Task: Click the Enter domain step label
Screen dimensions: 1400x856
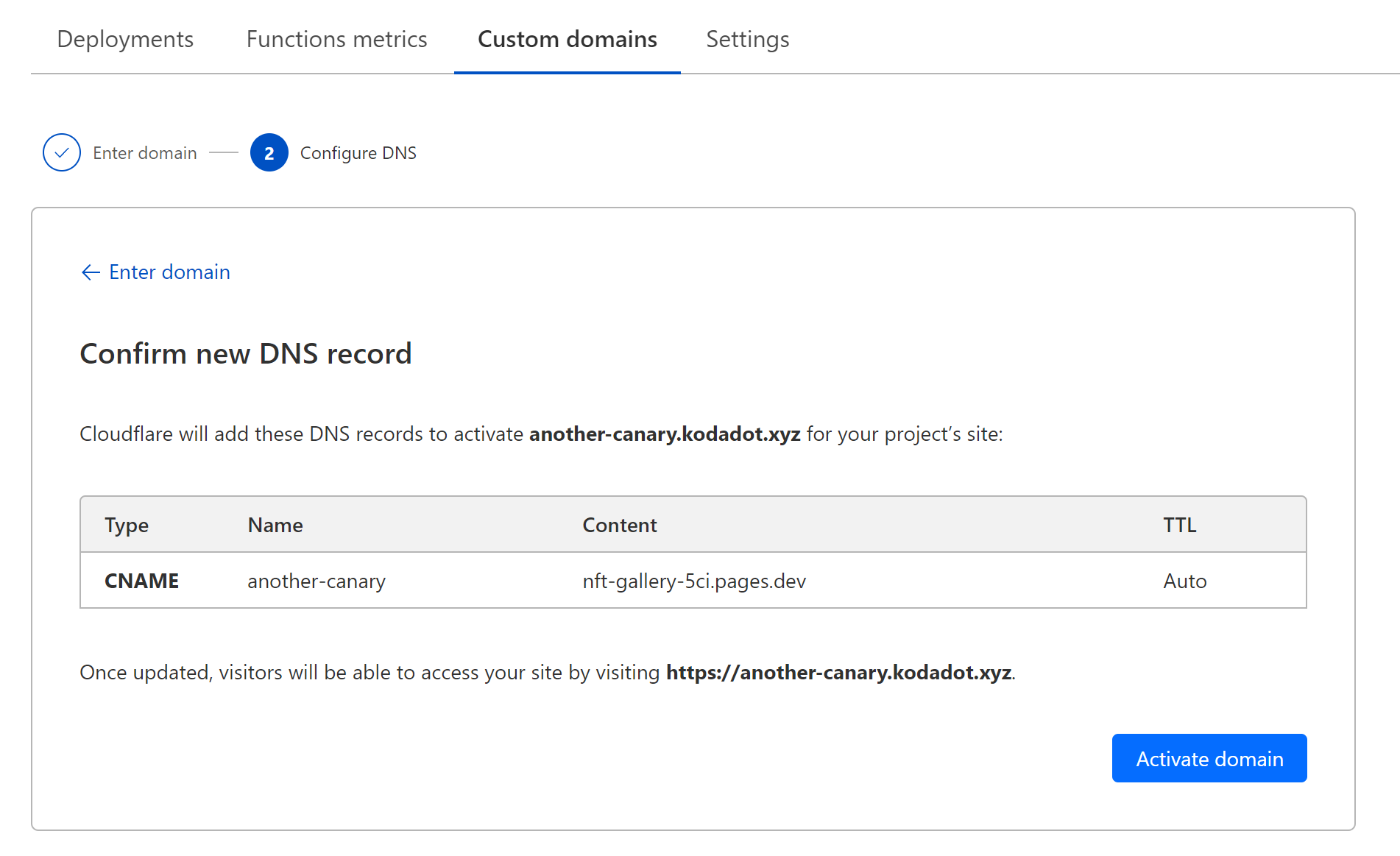Action: point(145,153)
